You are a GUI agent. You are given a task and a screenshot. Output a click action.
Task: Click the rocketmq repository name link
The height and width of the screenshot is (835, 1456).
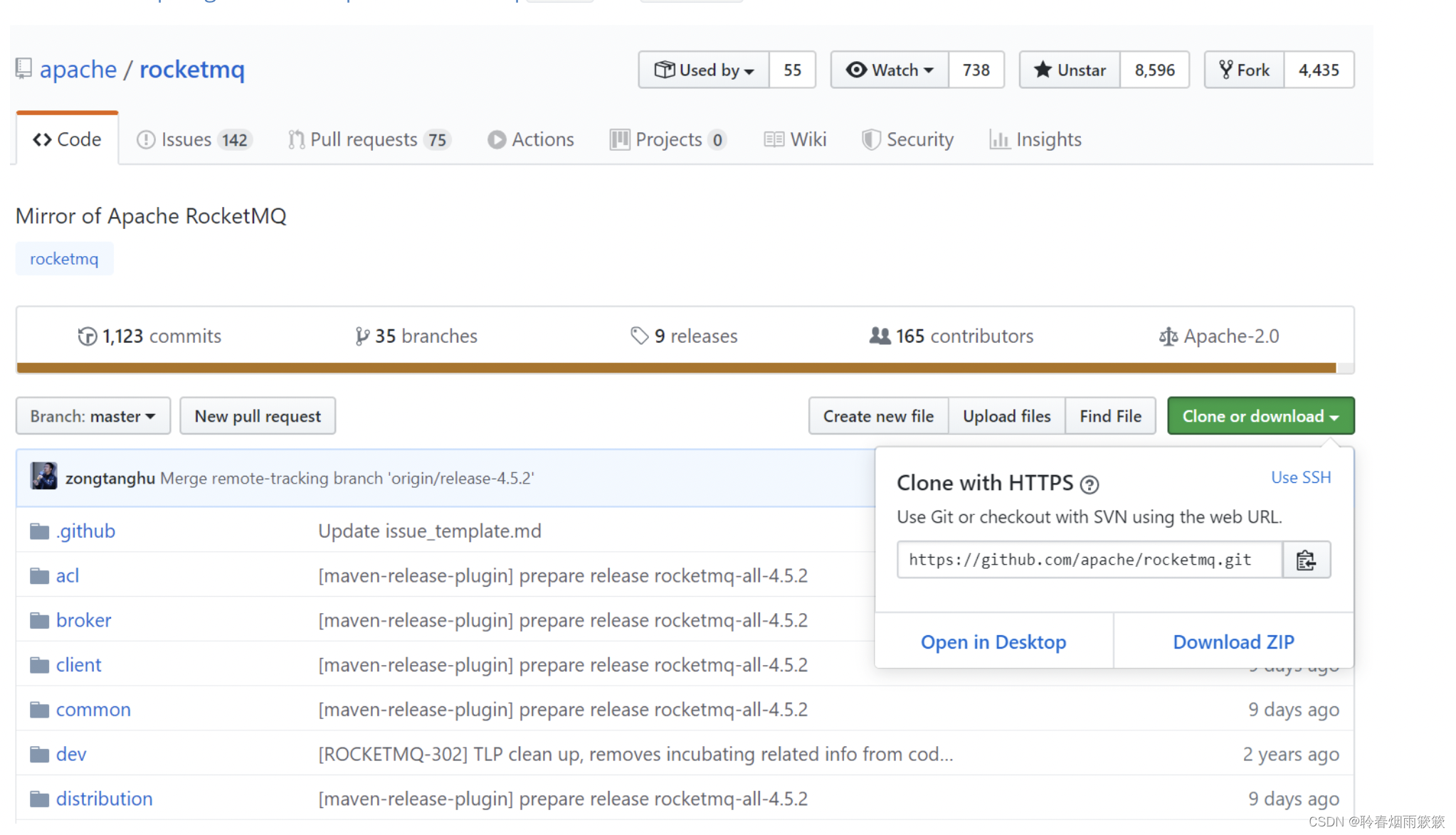tap(192, 69)
